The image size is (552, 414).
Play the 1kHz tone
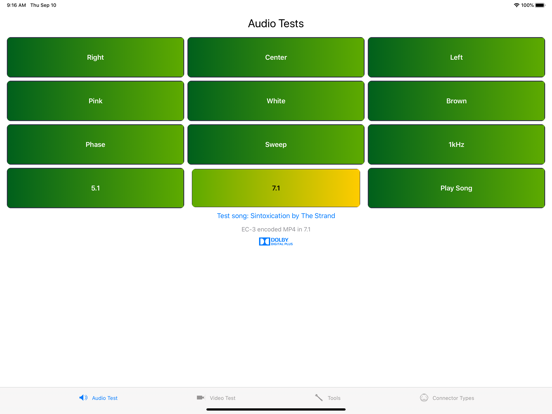(456, 145)
